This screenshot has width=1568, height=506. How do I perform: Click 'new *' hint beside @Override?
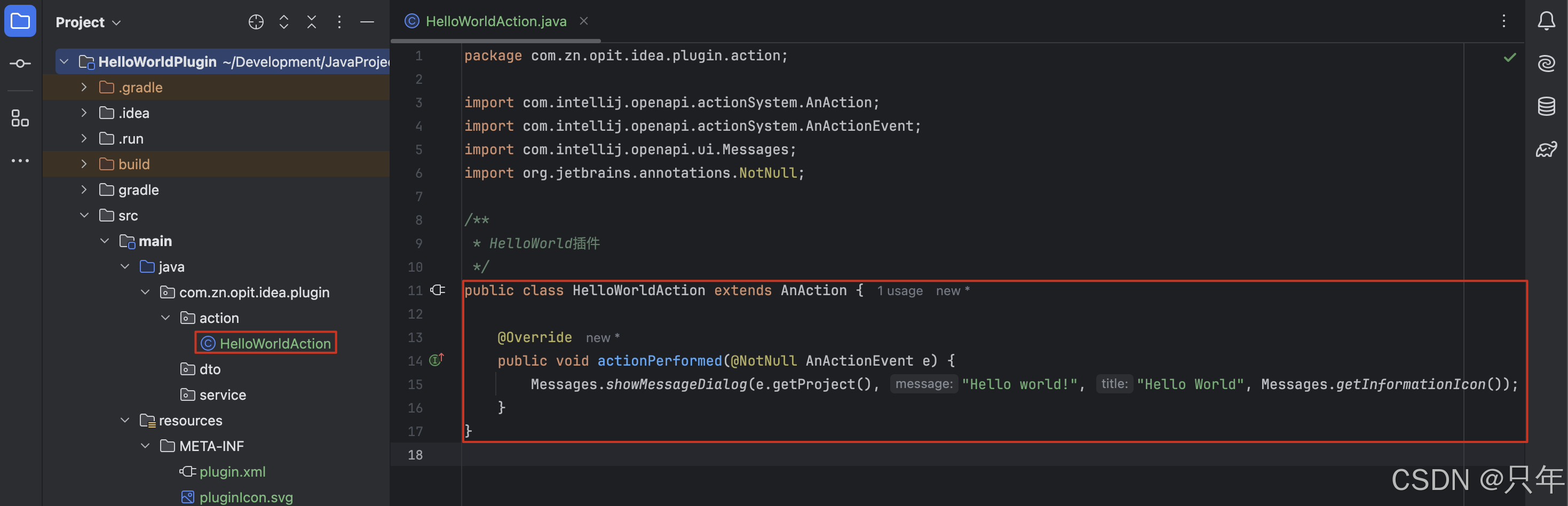(x=603, y=338)
